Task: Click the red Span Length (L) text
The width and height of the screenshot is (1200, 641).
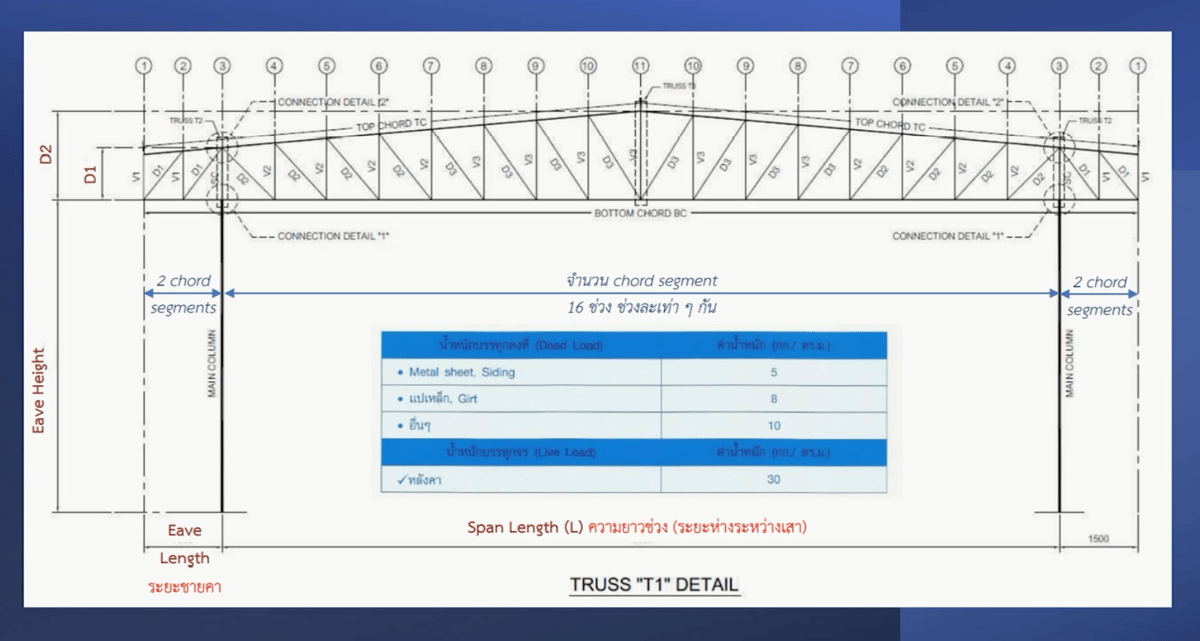Action: point(525,527)
